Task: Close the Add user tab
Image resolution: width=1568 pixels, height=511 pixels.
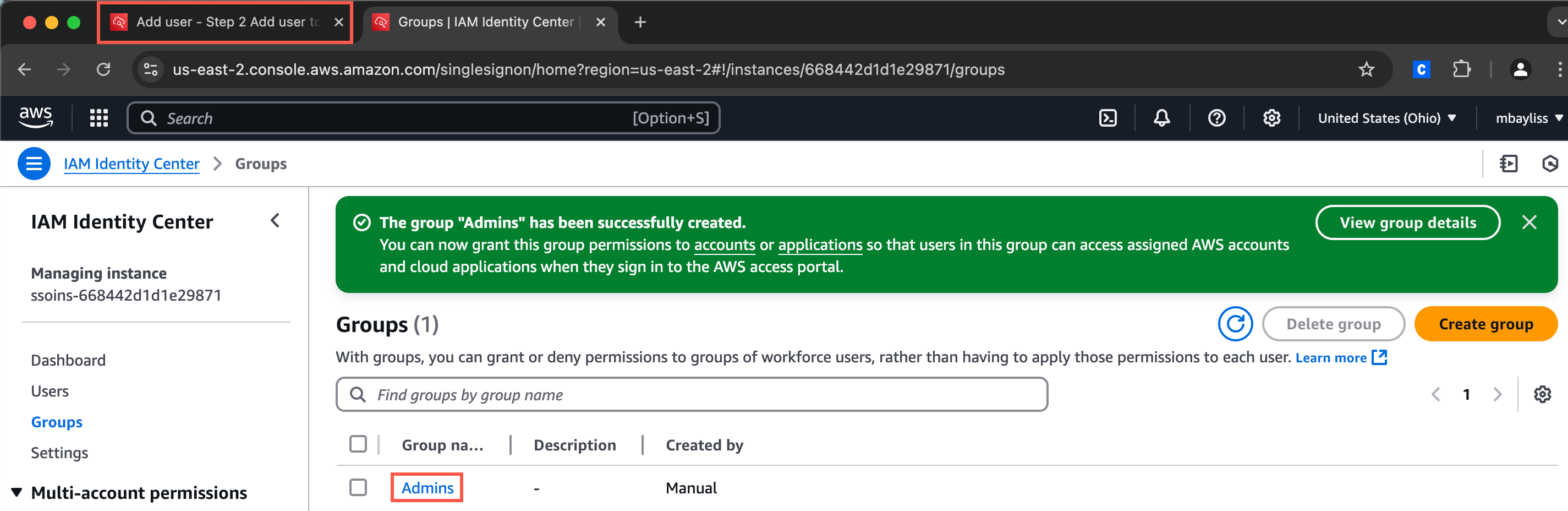Action: tap(339, 22)
